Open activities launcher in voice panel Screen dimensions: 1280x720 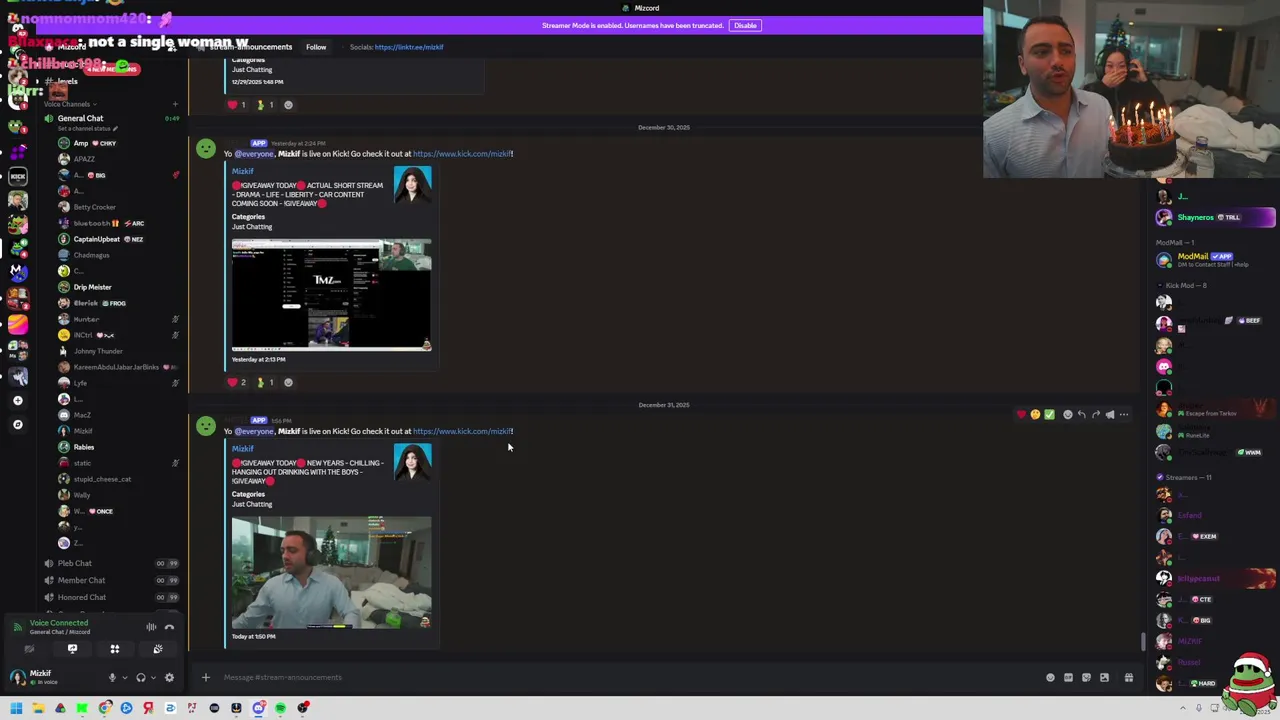point(115,649)
